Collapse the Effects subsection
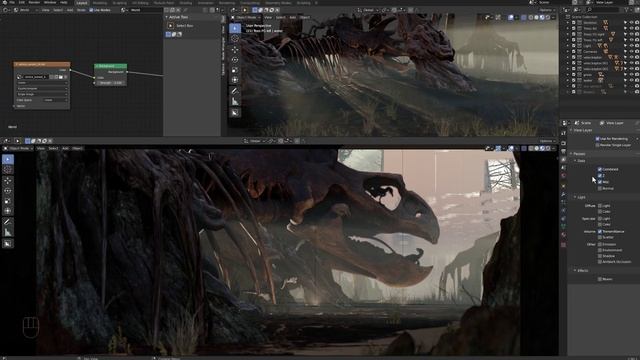Viewport: 640px width, 360px height. tap(575, 271)
